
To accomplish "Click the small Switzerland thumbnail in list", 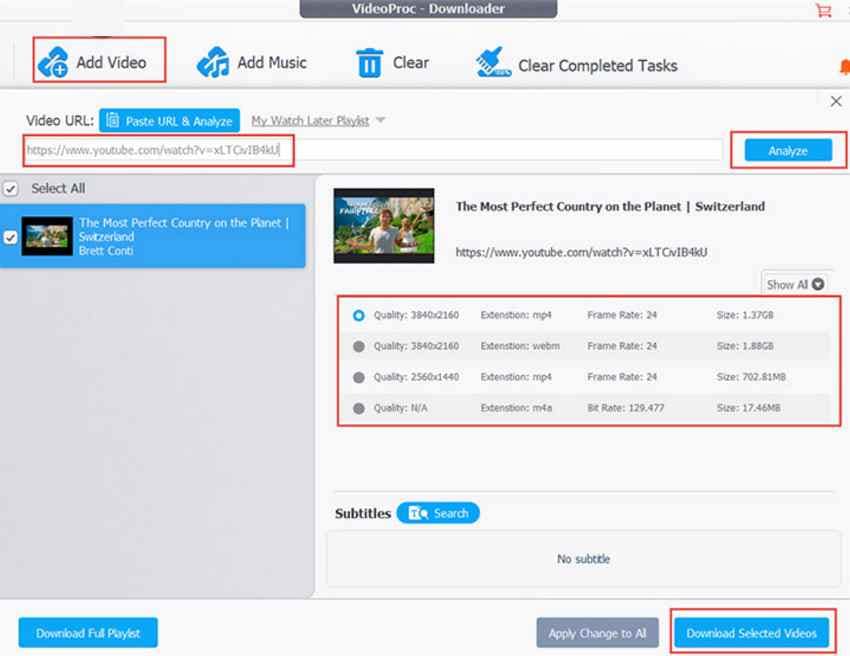I will (47, 236).
